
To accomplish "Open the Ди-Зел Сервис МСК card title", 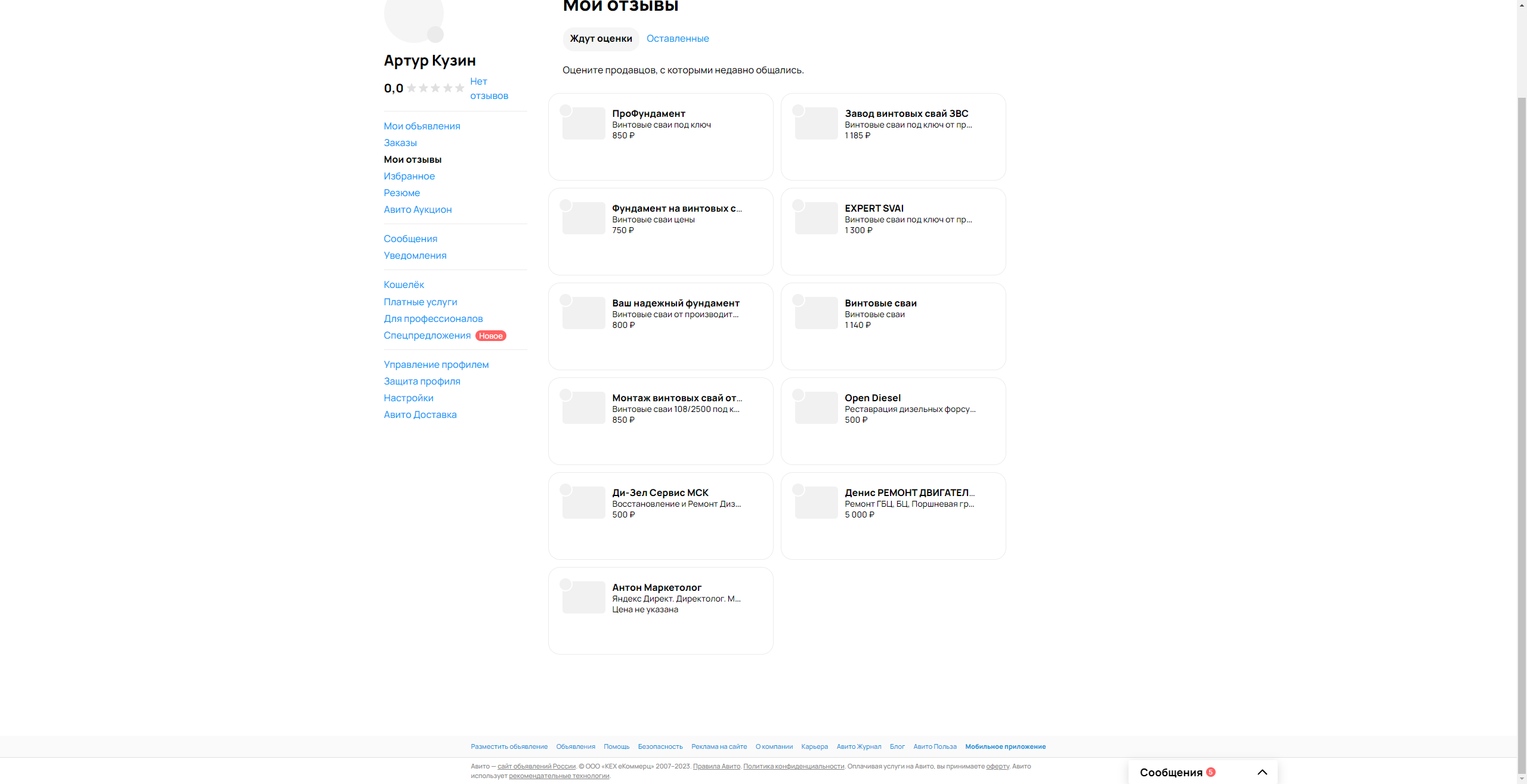I will [x=660, y=493].
